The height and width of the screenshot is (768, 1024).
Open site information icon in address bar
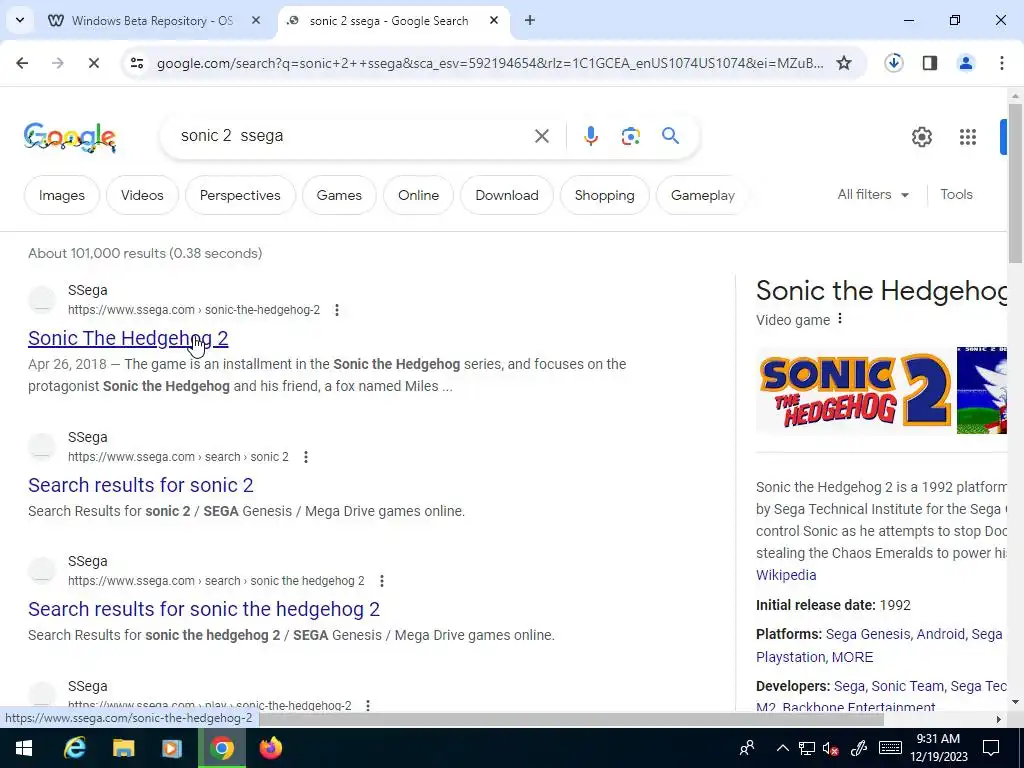tap(136, 63)
